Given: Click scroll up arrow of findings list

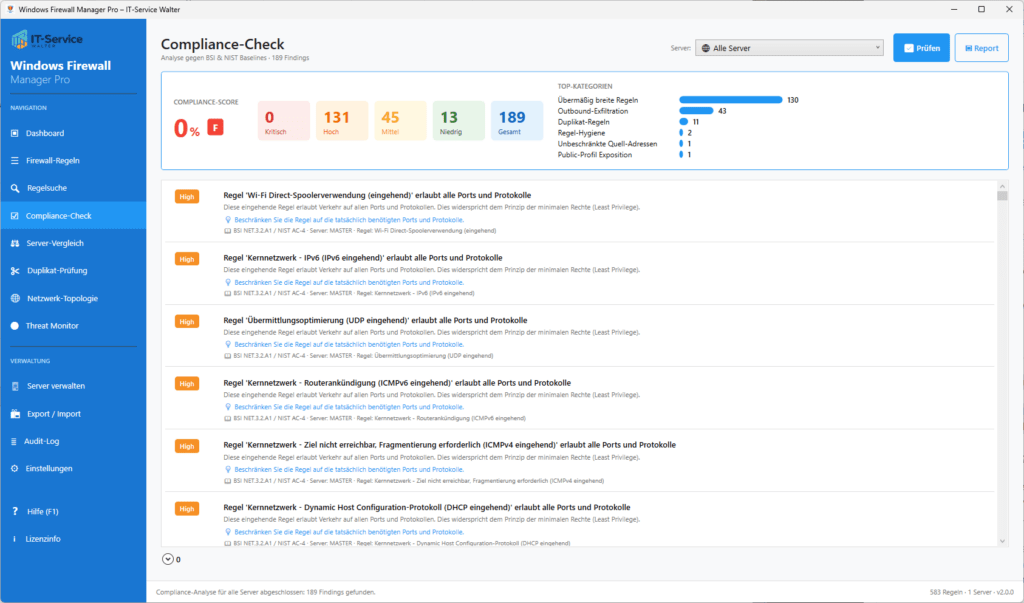Looking at the screenshot, I should pos(1002,186).
